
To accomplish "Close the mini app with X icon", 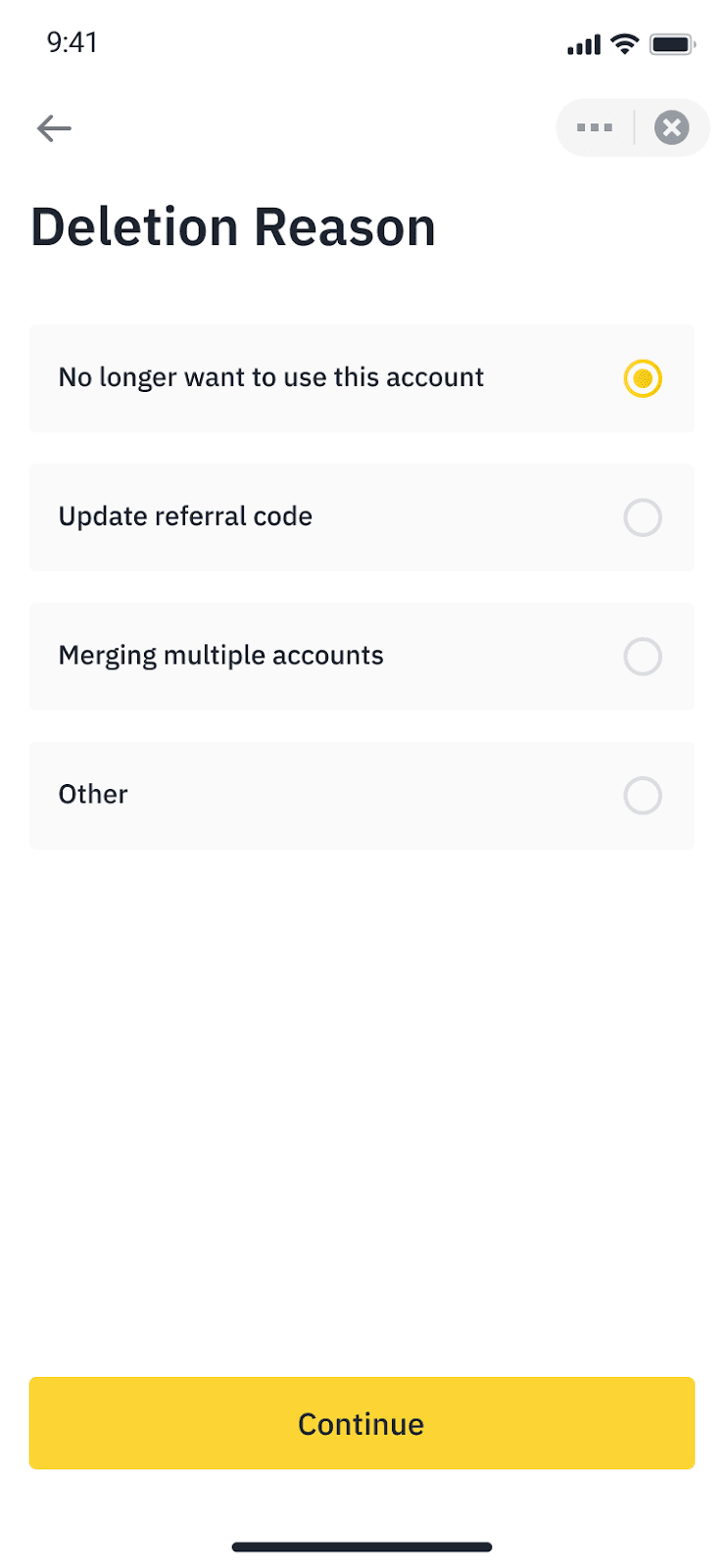I will click(x=671, y=127).
